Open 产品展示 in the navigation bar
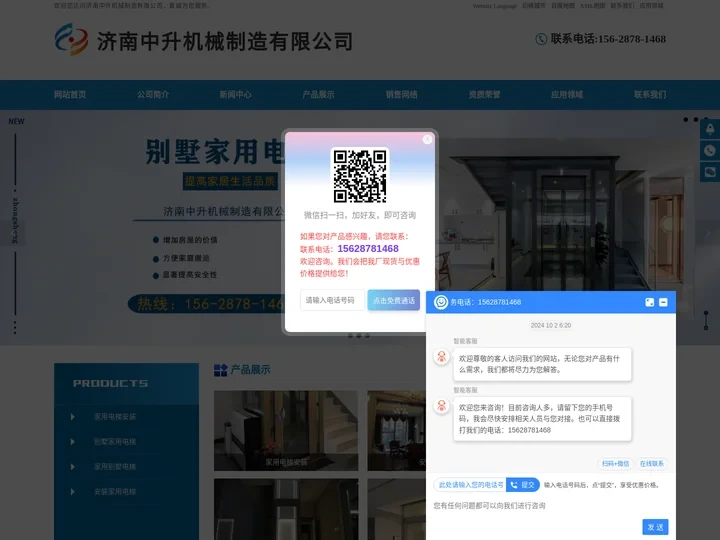Image resolution: width=720 pixels, height=540 pixels. (x=318, y=95)
